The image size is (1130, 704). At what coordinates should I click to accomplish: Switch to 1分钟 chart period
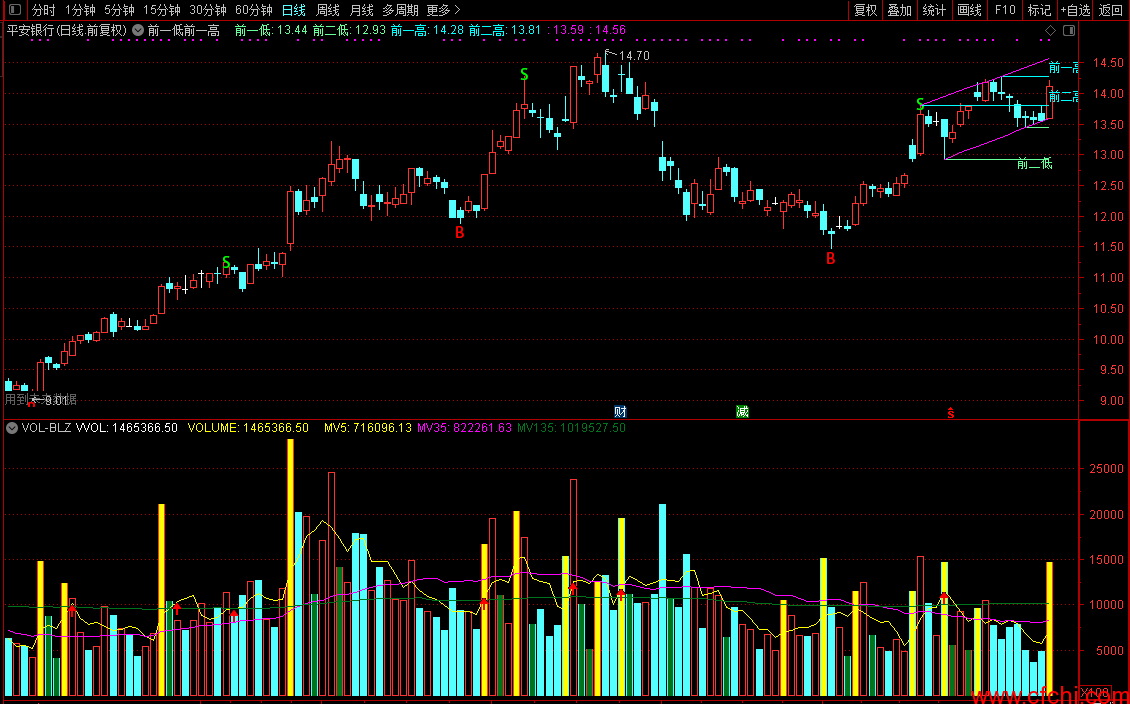[x=80, y=10]
